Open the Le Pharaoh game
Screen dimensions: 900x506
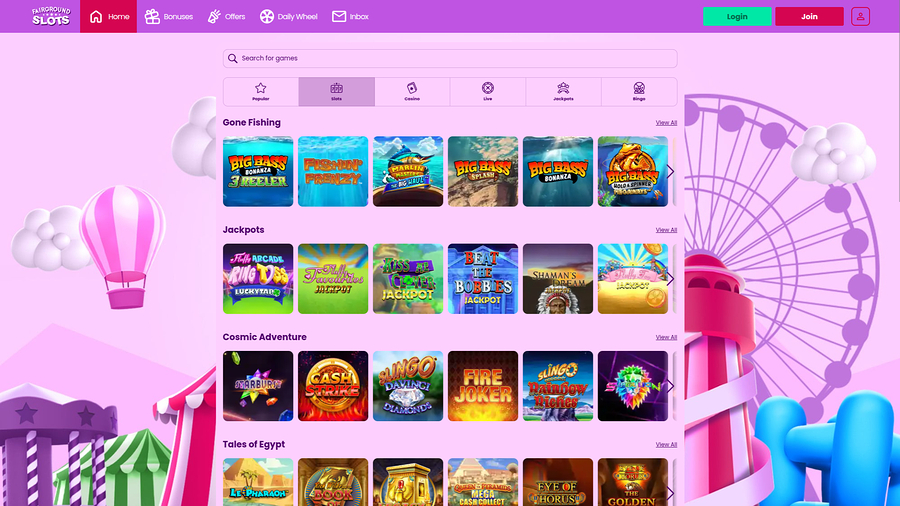(x=258, y=482)
